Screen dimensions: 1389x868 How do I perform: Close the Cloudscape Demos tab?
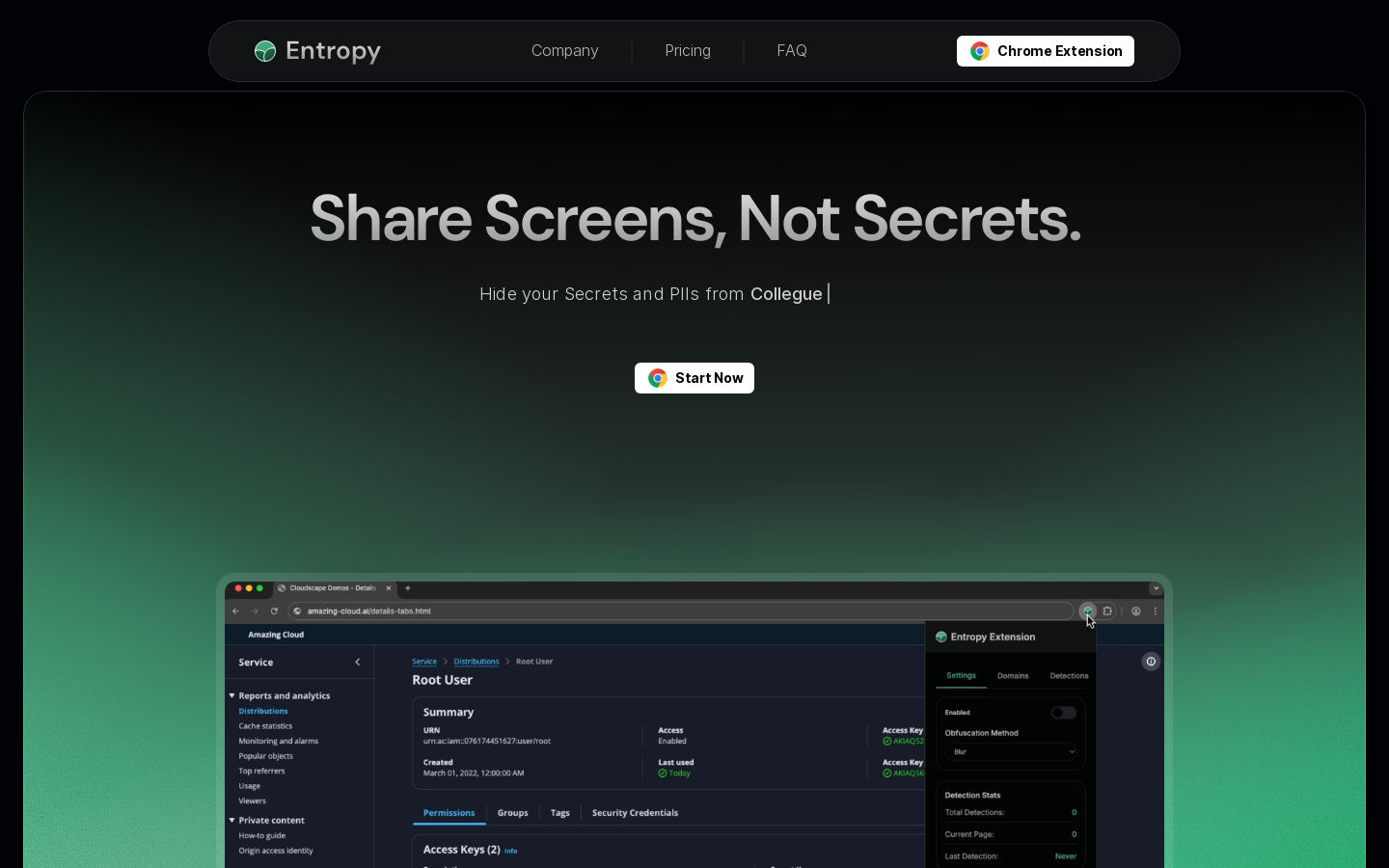click(389, 587)
